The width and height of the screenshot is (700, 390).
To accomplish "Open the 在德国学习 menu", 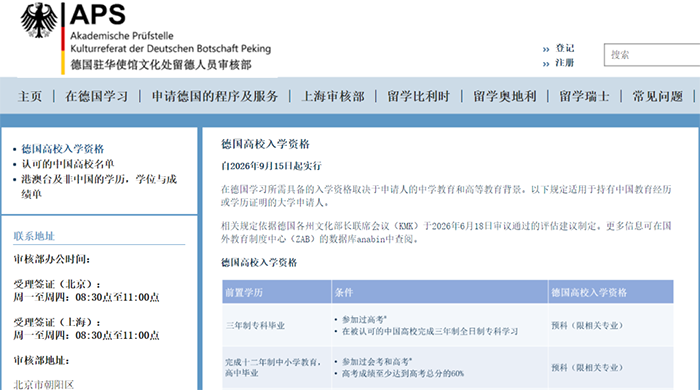I will (x=96, y=96).
